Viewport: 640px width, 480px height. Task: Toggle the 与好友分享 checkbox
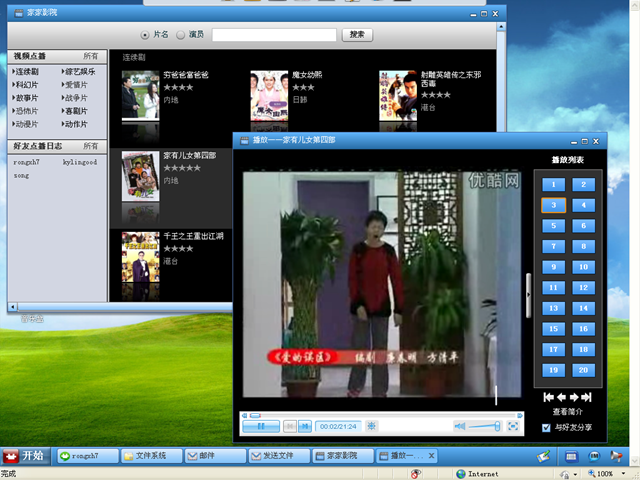click(x=546, y=428)
